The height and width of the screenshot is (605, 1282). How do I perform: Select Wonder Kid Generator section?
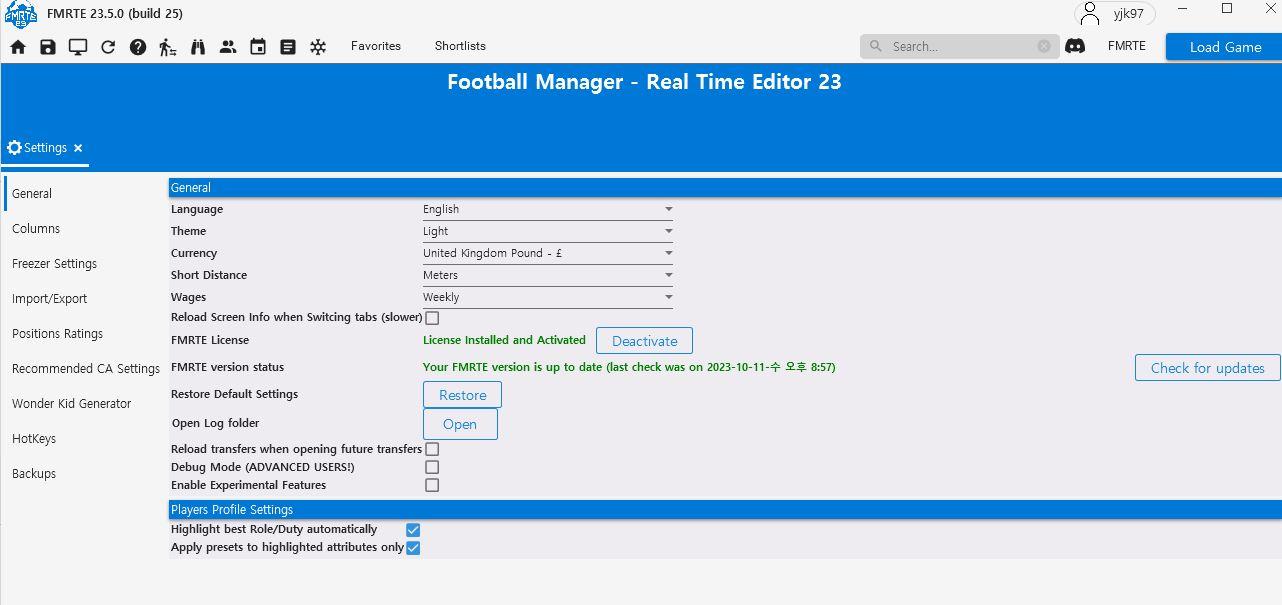click(x=71, y=404)
